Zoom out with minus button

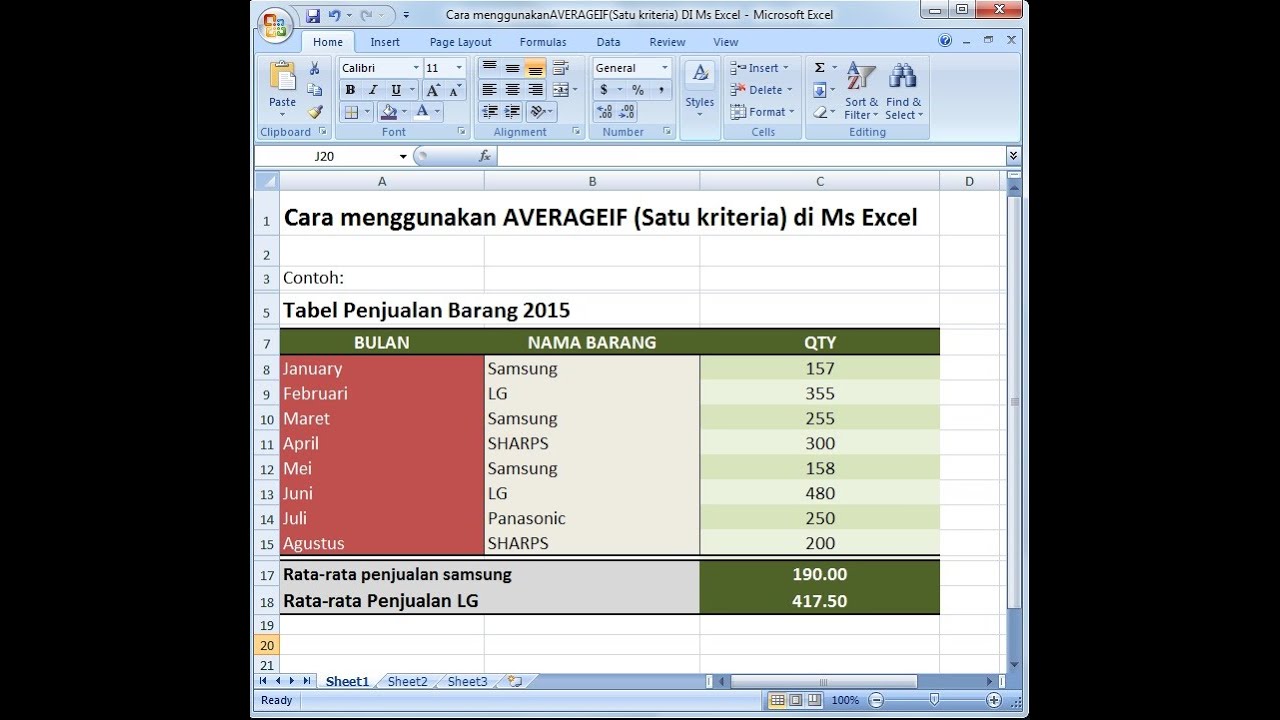(876, 700)
